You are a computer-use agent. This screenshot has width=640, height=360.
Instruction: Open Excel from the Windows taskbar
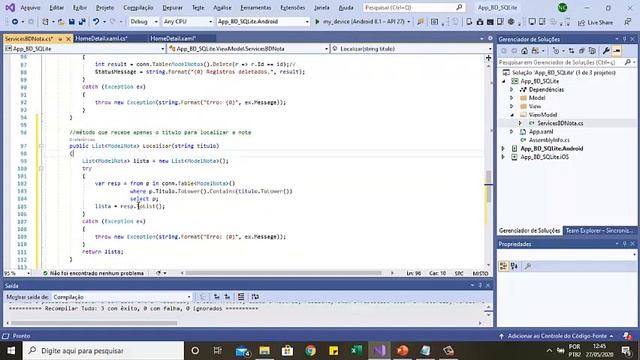point(357,351)
